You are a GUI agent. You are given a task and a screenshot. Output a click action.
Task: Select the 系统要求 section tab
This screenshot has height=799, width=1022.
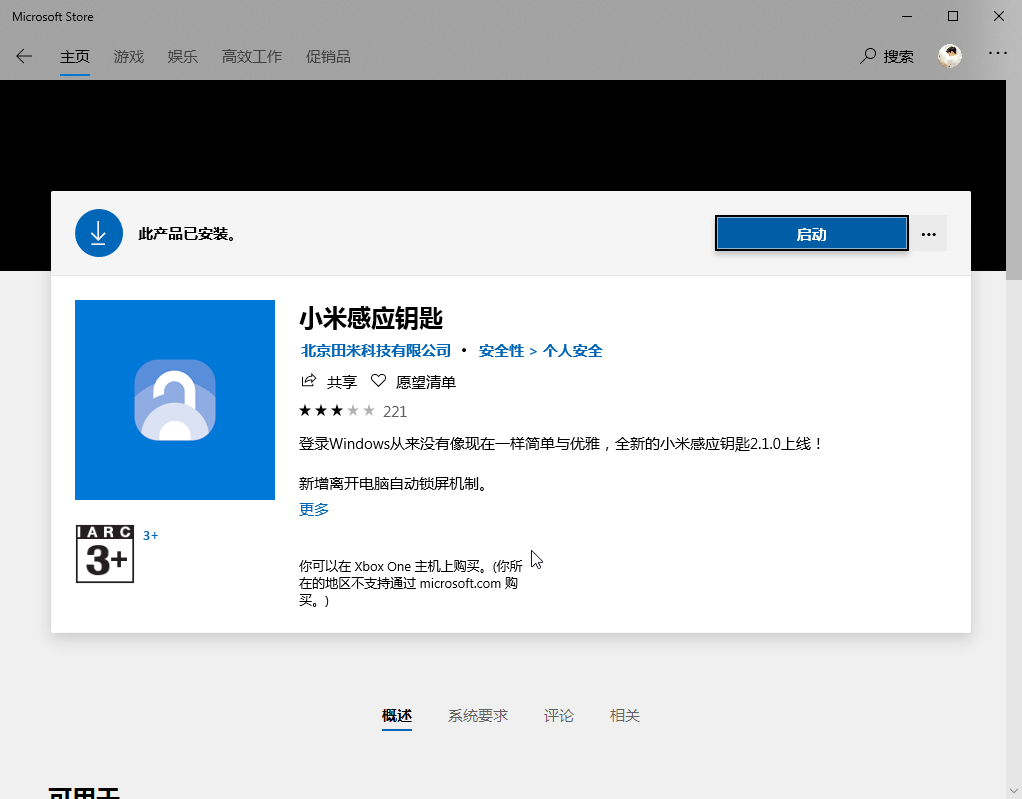click(478, 716)
